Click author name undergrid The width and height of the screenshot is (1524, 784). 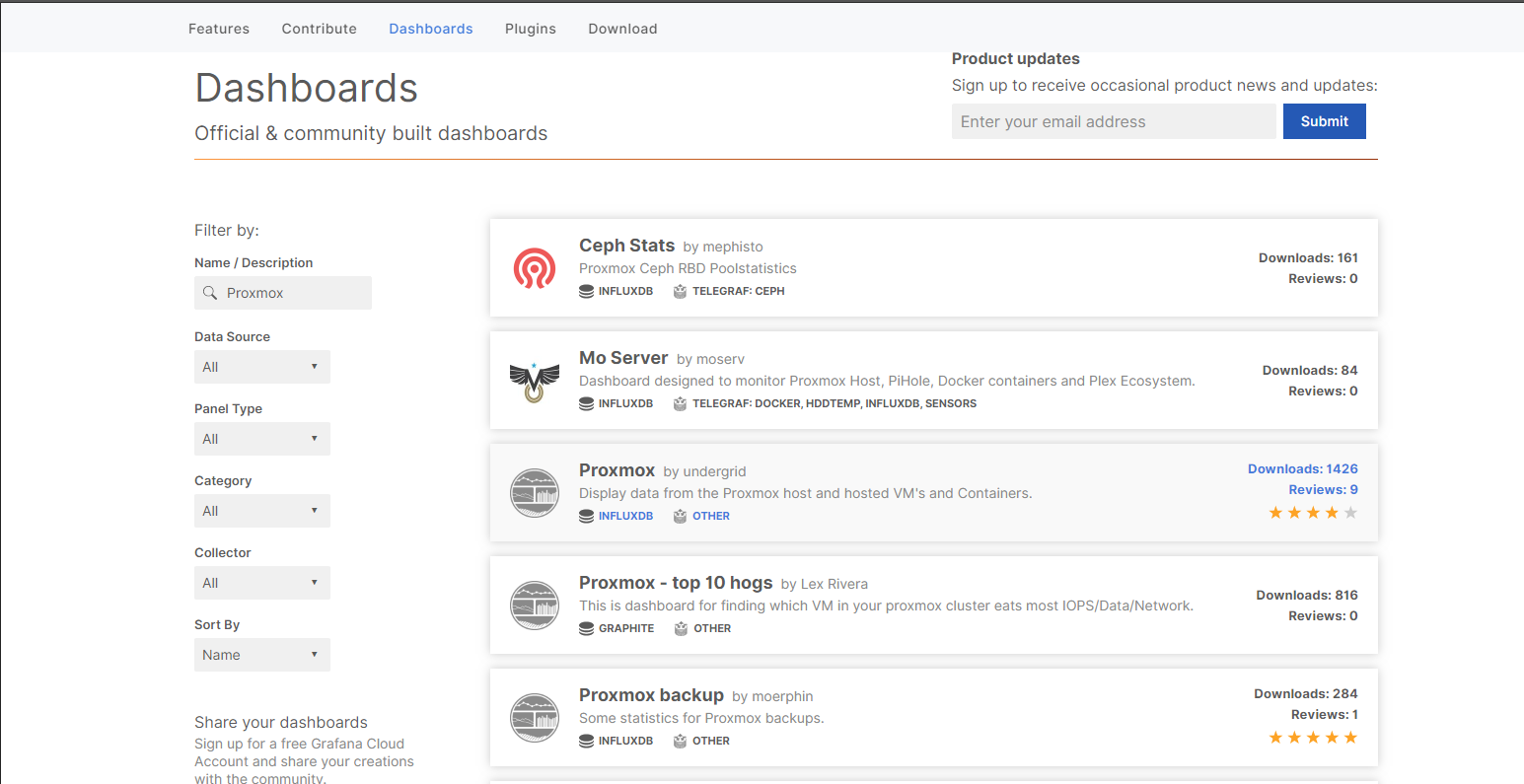point(714,471)
